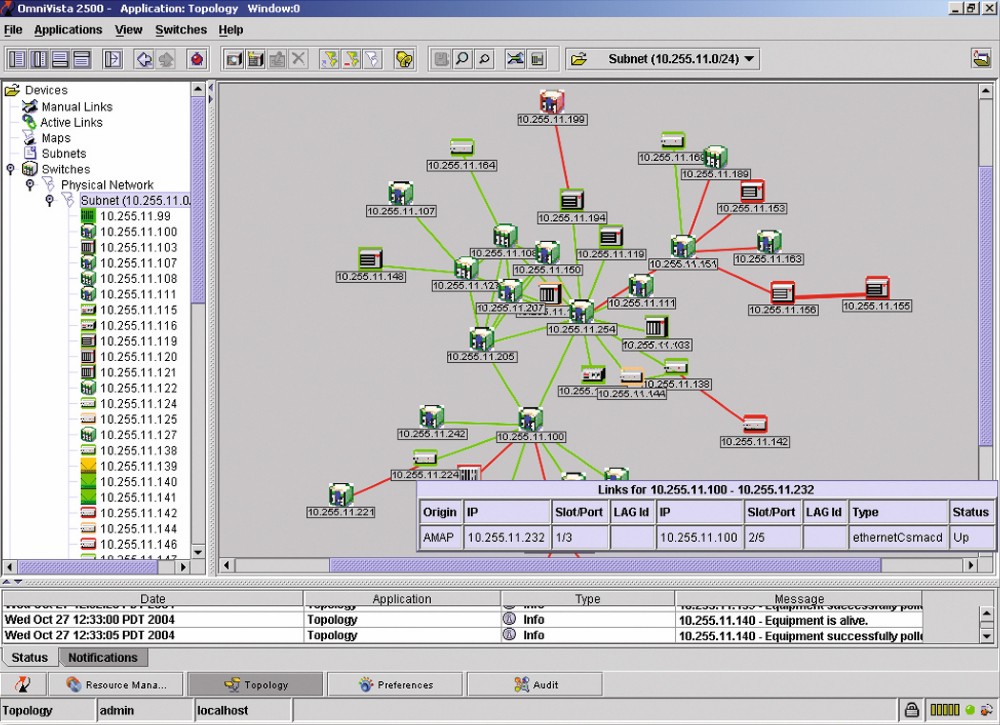Click the panel-with-arrow toolbar icon
Screen dimensions: 1000x725
[112, 59]
